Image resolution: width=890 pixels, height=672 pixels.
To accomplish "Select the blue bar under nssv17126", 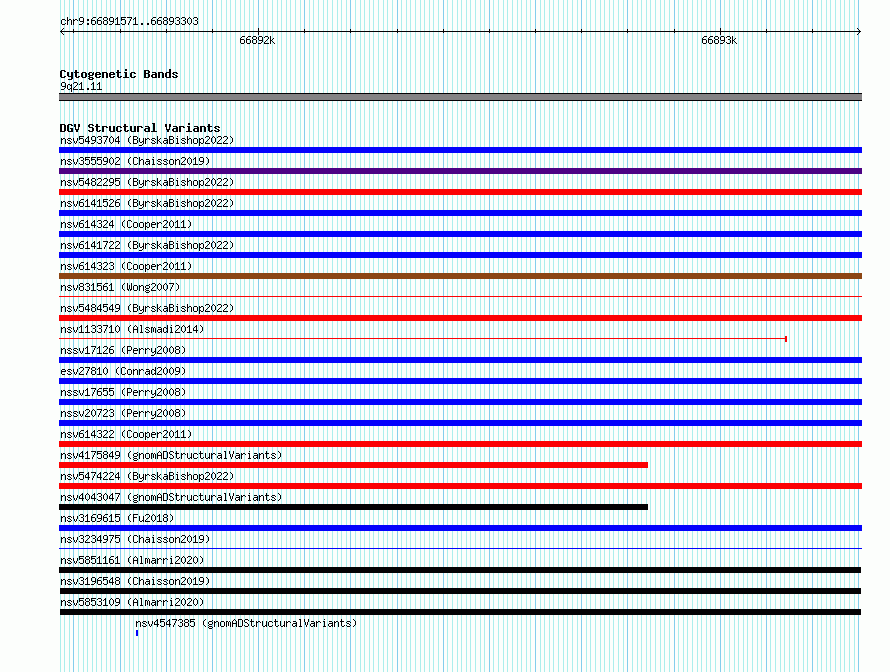I will point(460,360).
